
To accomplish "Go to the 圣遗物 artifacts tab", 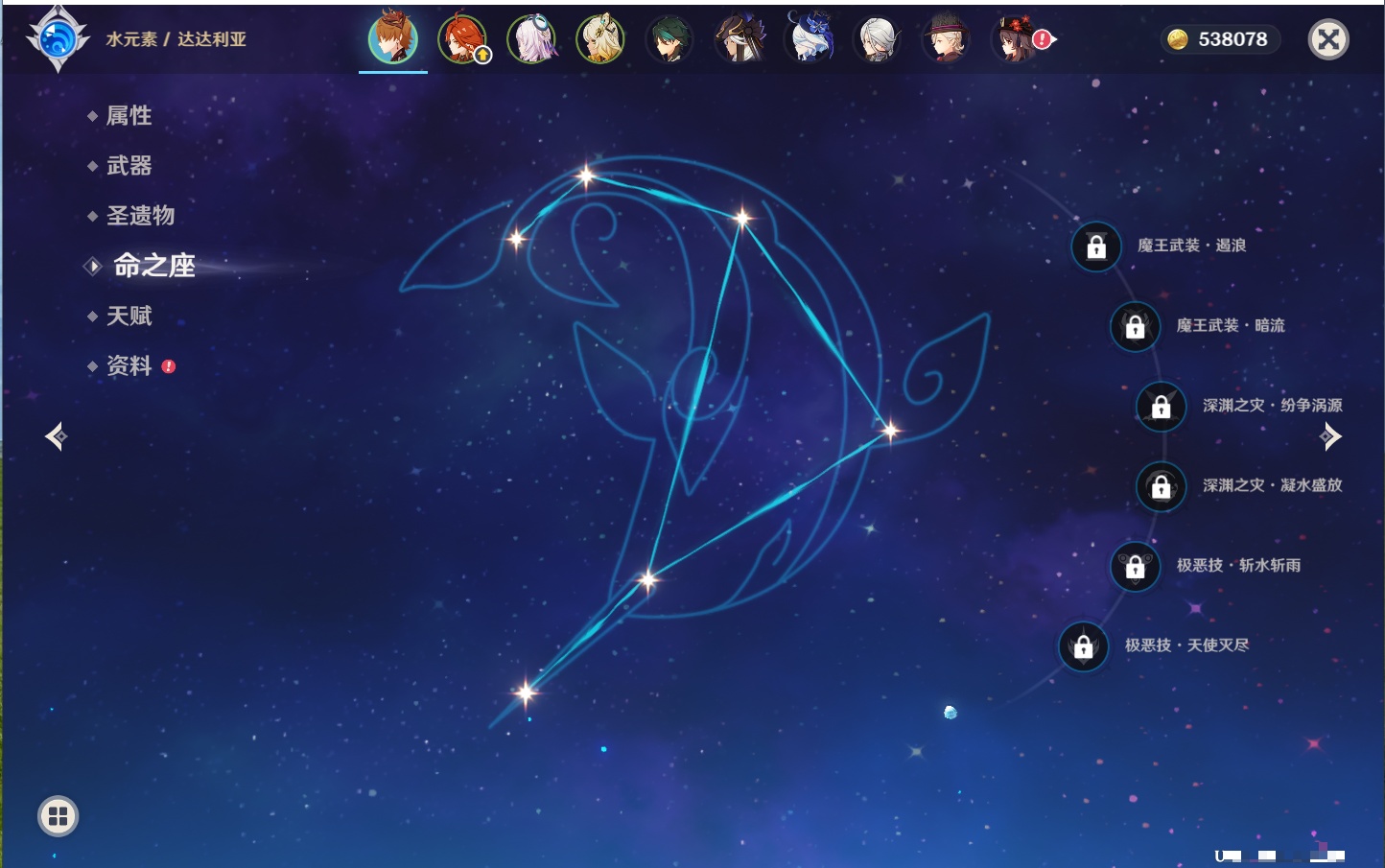I will point(140,216).
